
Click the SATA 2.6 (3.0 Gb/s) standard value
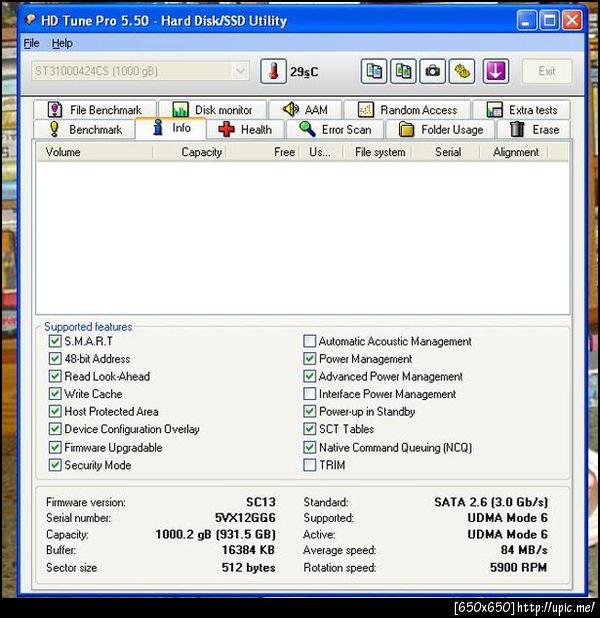[491, 502]
